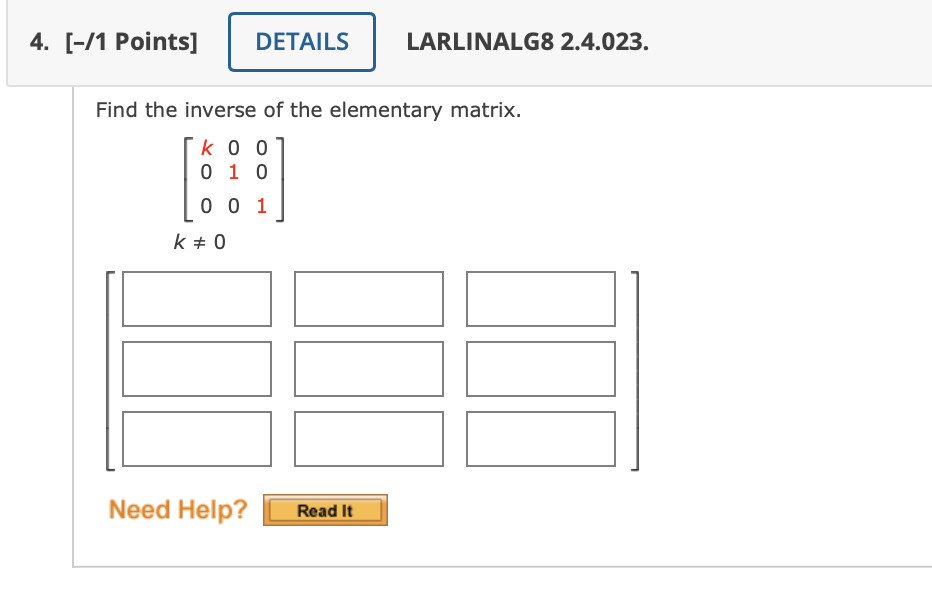Click the [-/1 Points] score label
This screenshot has height=610, width=932.
[131, 42]
